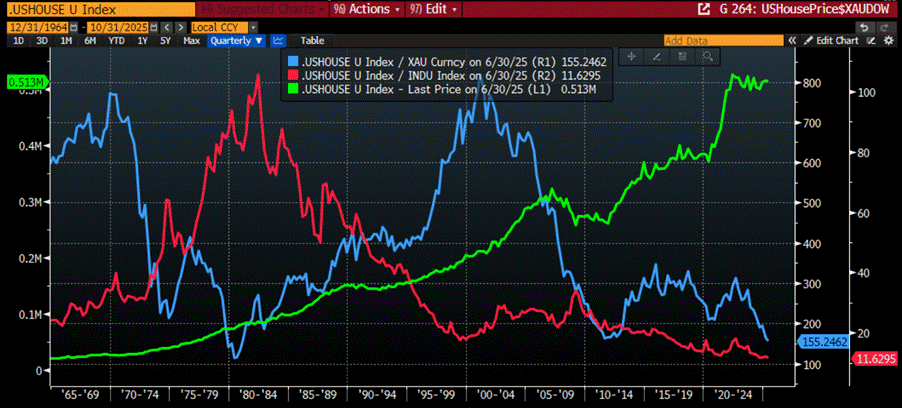Click the '00-'04 x-axis label
902x408 pixels.
495,397
